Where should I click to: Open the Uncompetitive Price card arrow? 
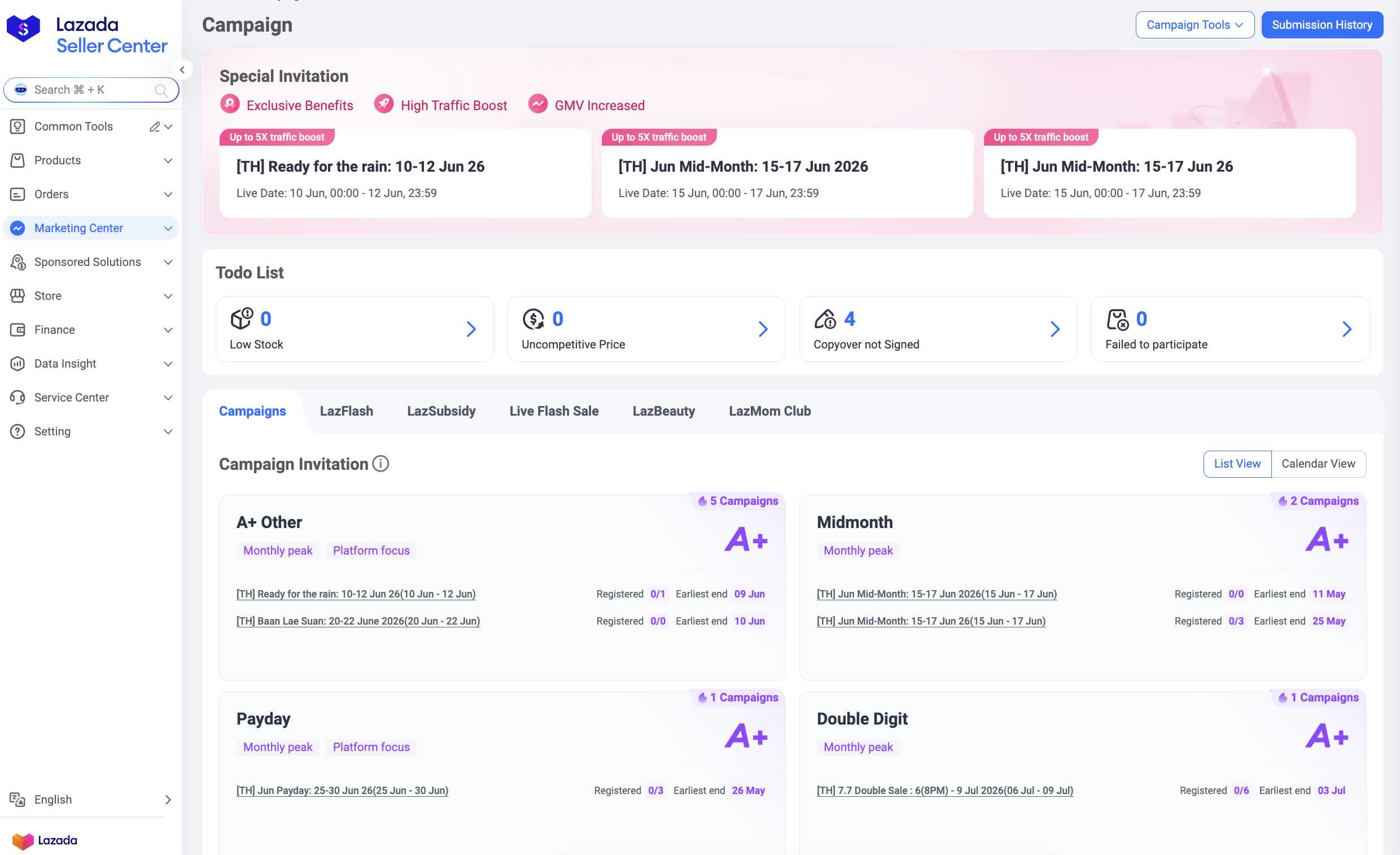(x=763, y=329)
